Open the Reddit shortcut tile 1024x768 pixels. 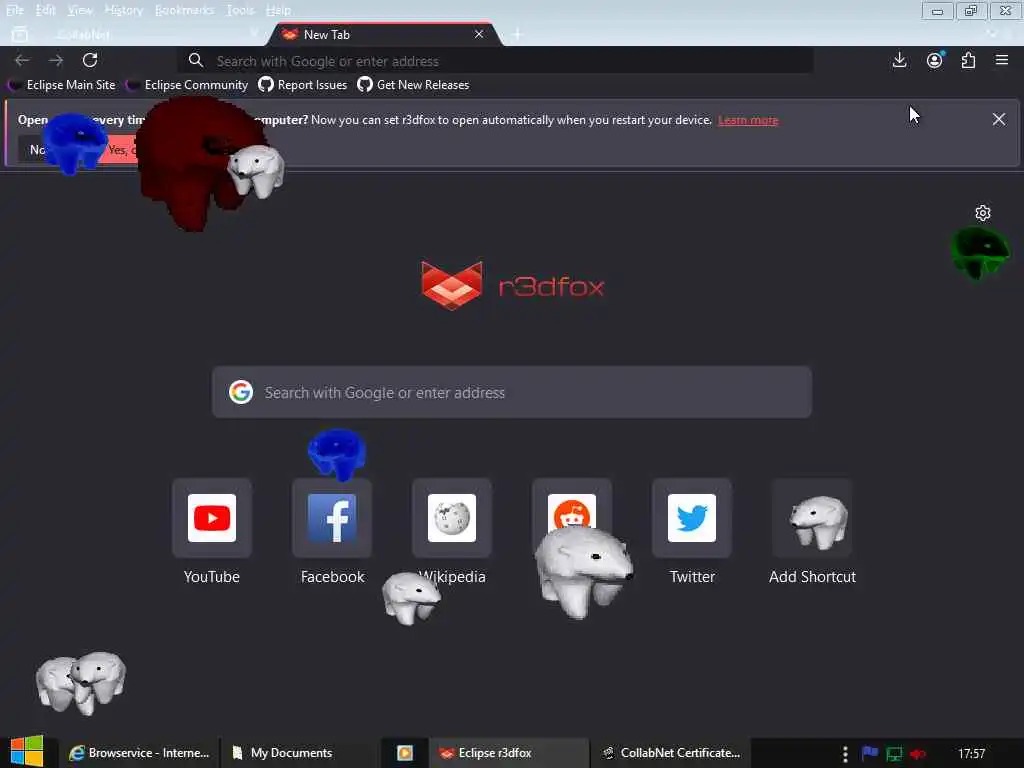point(572,518)
